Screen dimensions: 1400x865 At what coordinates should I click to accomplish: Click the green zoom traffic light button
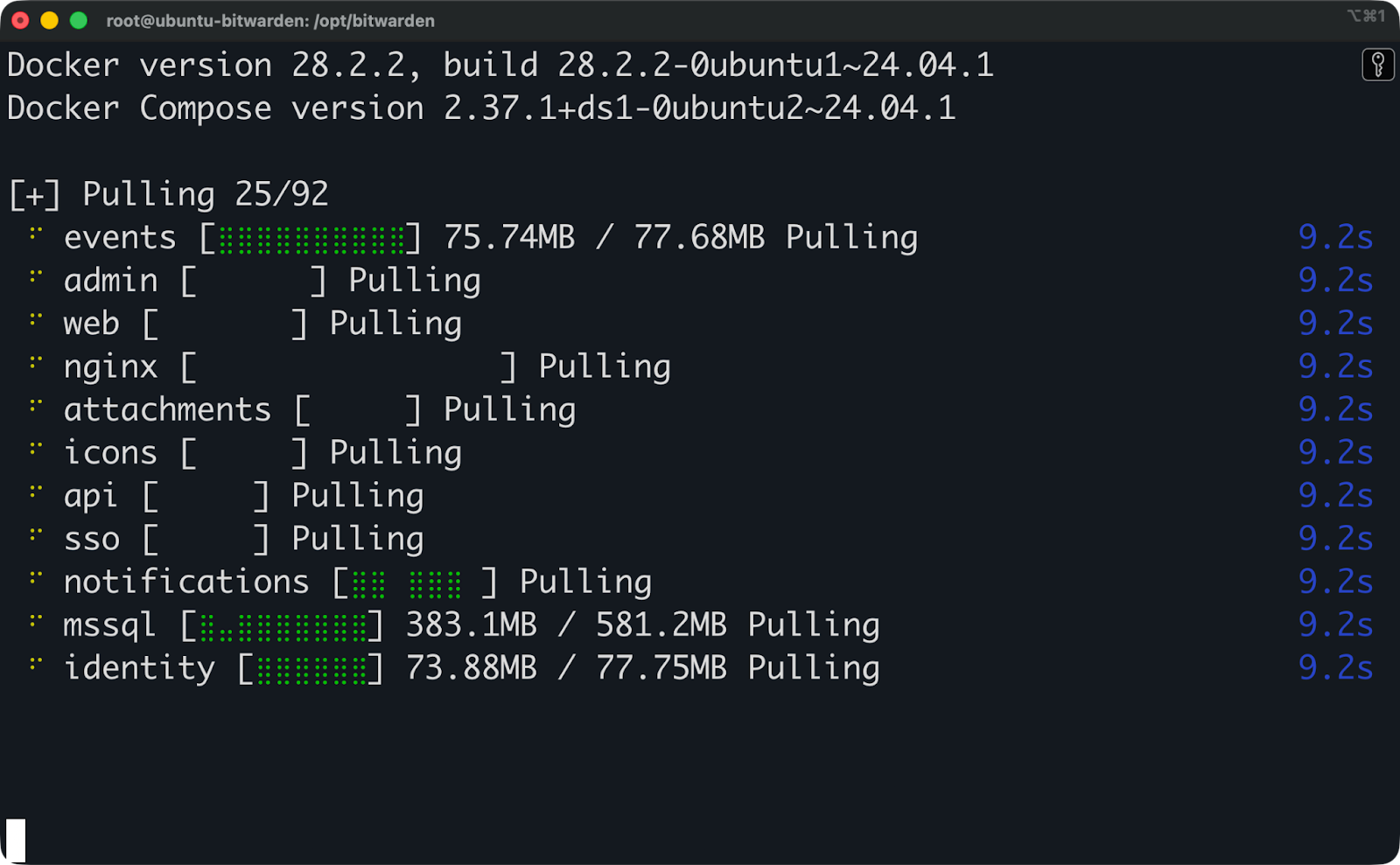[80, 18]
